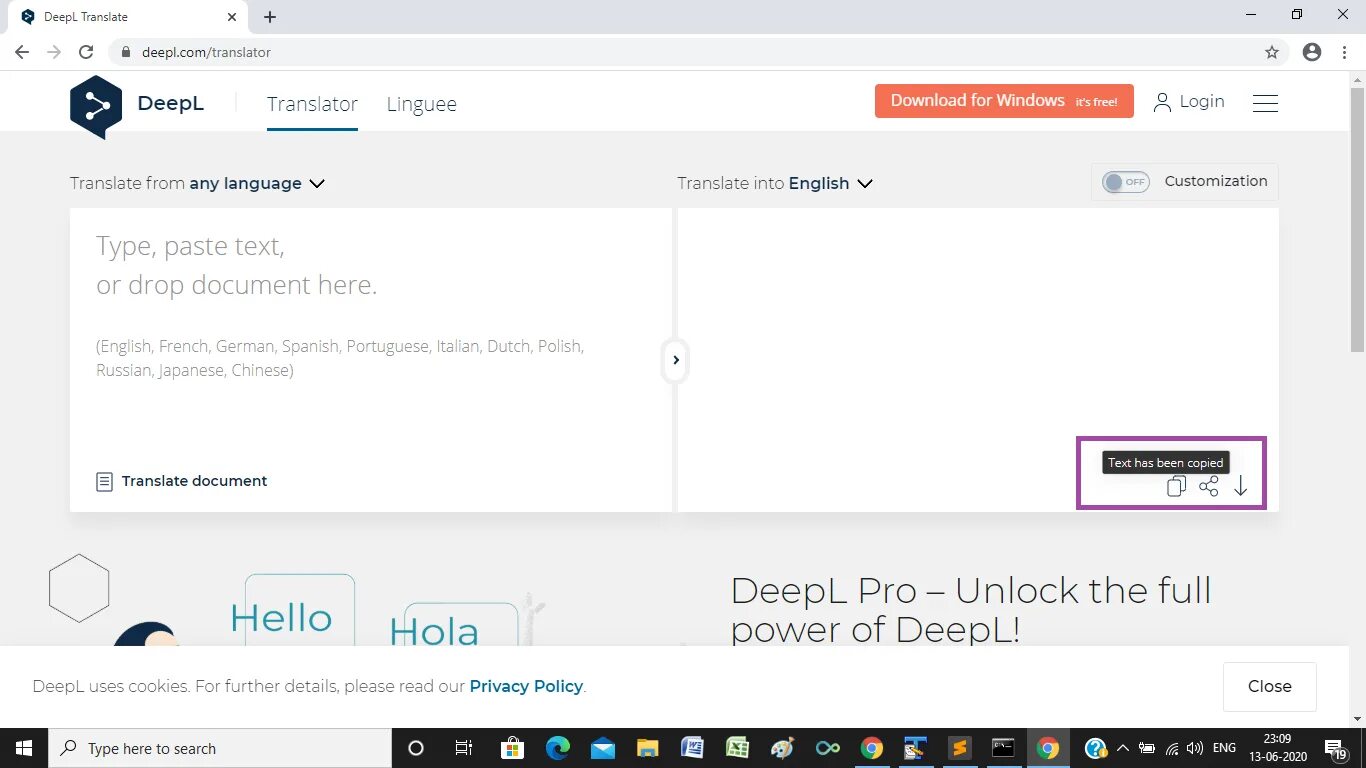
Task: Open network settings in the system tray
Action: pyautogui.click(x=1172, y=748)
